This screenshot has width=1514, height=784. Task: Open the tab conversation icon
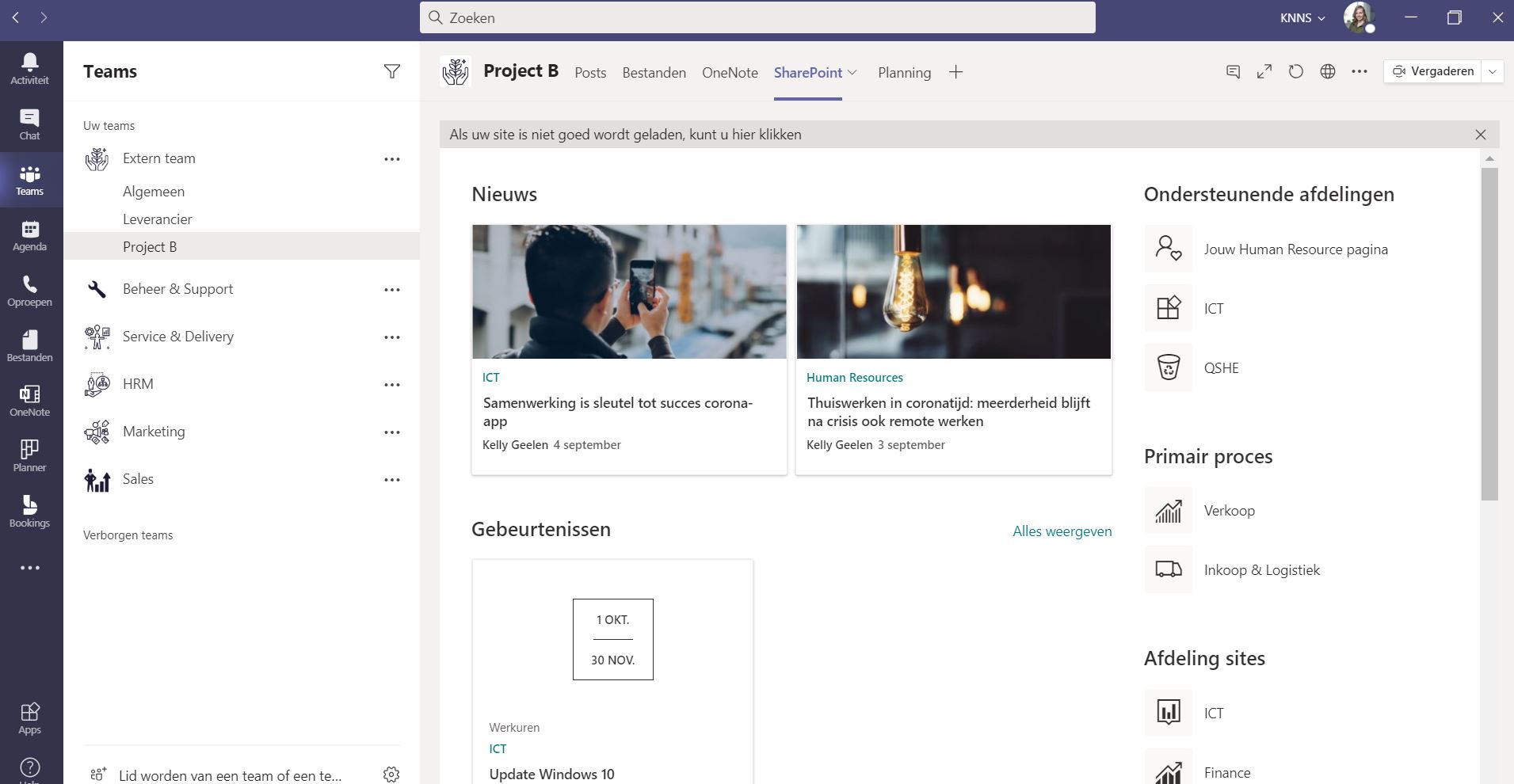click(1232, 71)
